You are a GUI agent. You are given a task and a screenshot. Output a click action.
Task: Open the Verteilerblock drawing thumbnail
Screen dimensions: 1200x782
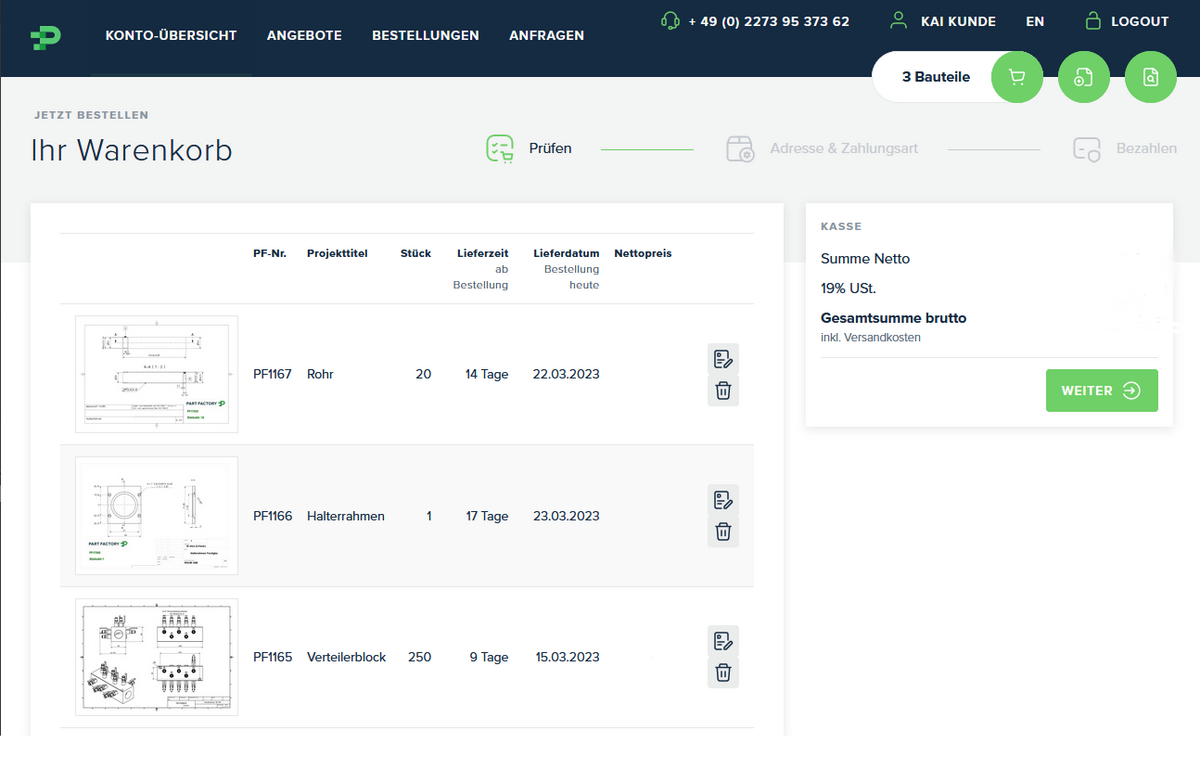pyautogui.click(x=157, y=657)
